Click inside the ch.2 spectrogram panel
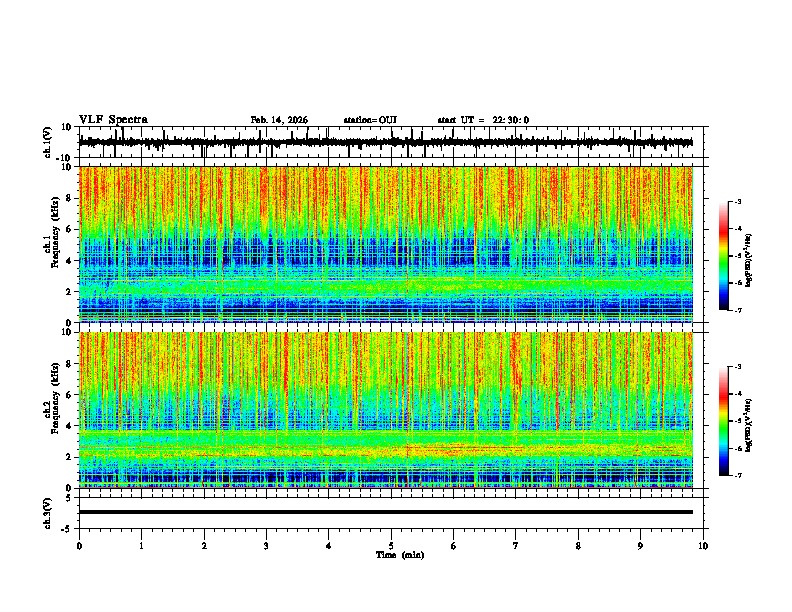This screenshot has width=792, height=612. pyautogui.click(x=385, y=410)
